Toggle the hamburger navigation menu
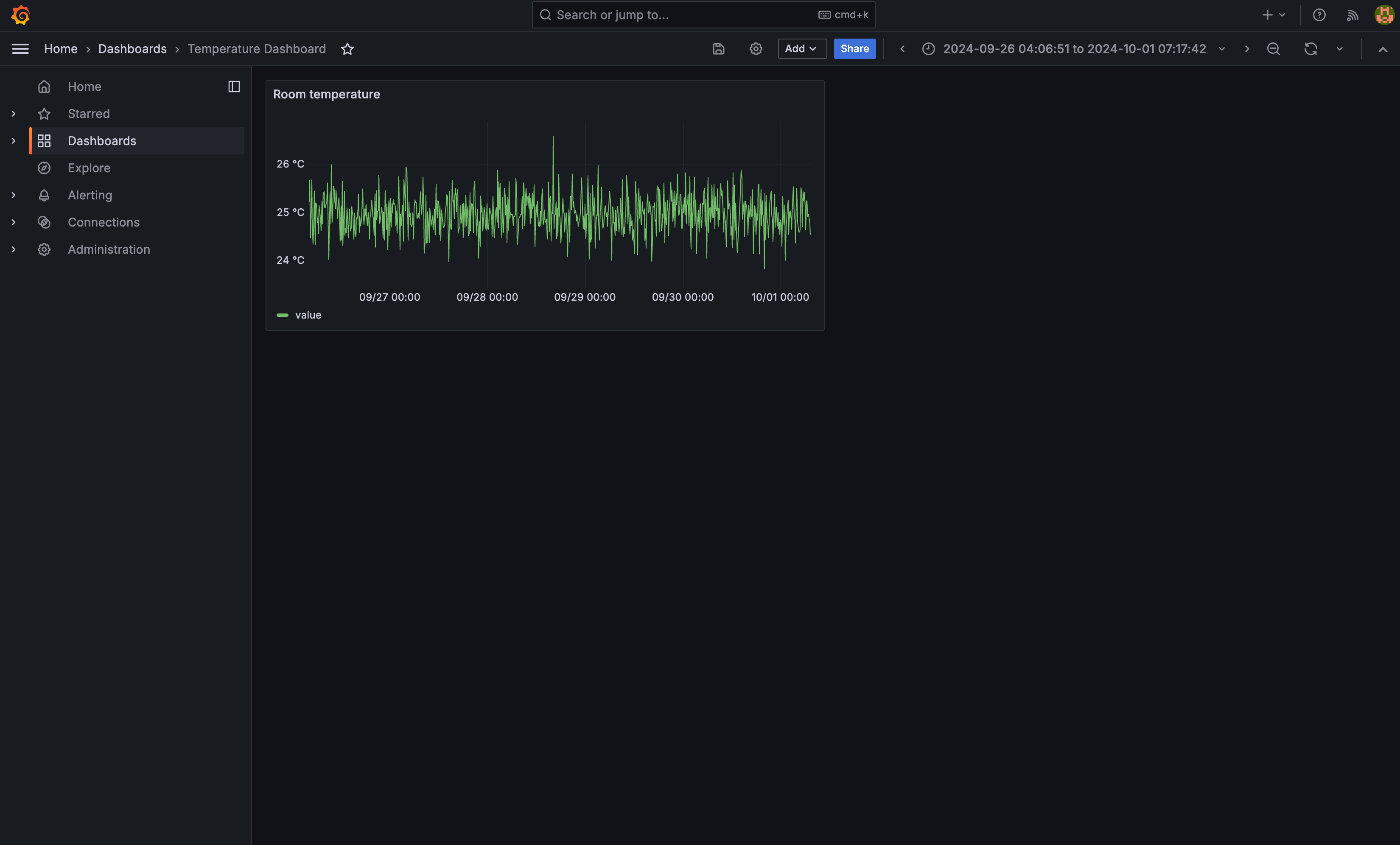Screen dimensions: 1400x845 pyautogui.click(x=20, y=49)
